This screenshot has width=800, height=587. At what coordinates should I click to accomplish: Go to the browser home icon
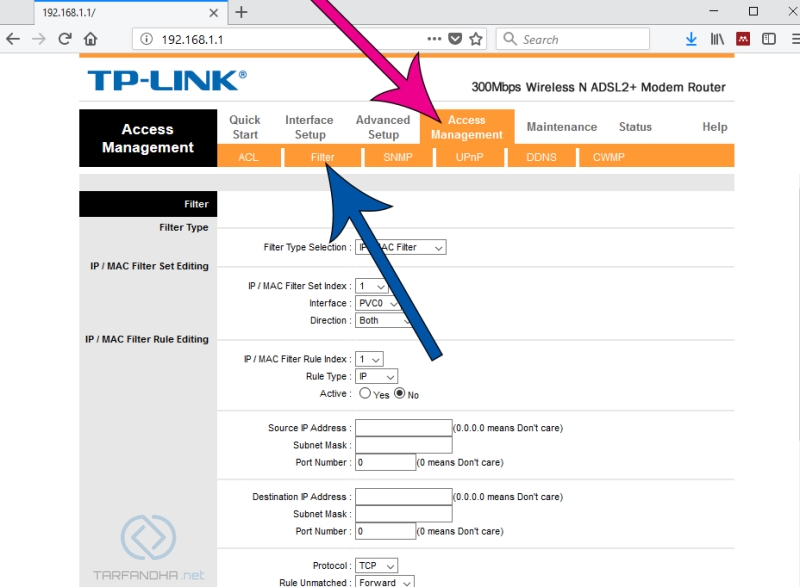[x=91, y=39]
